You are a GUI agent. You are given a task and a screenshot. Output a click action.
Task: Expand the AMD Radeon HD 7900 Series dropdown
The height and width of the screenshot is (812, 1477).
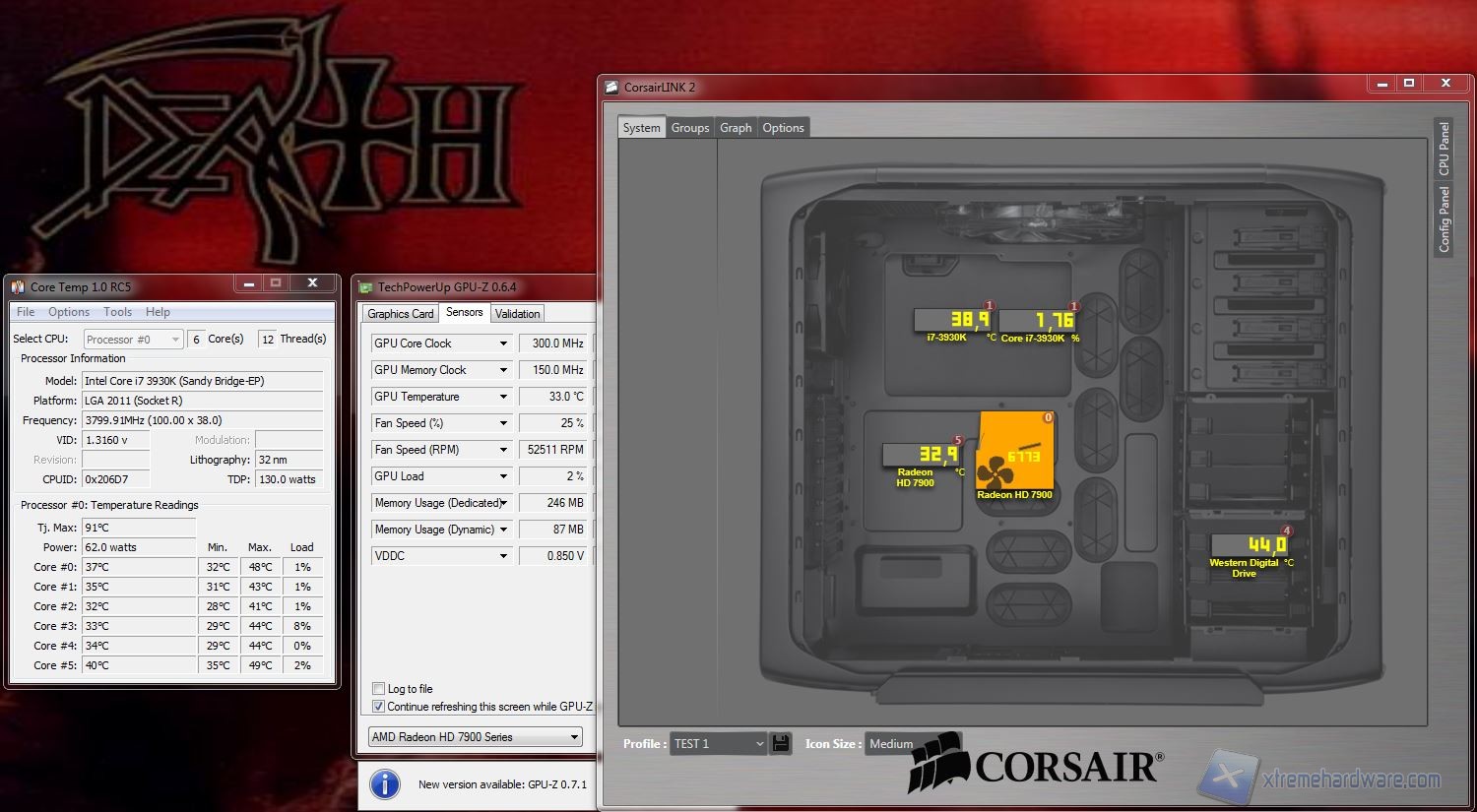point(476,737)
